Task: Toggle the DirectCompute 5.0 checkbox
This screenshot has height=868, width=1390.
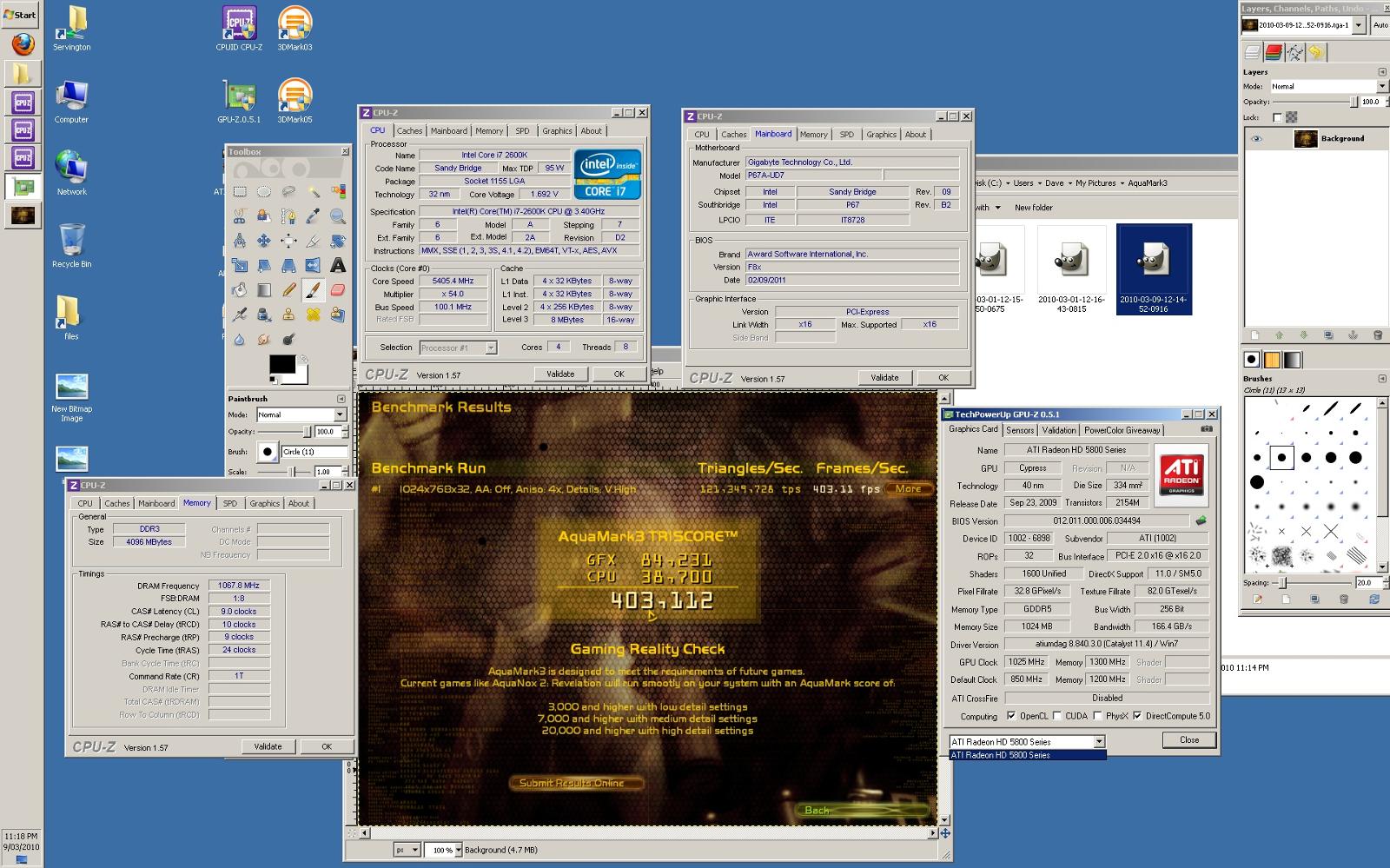Action: (x=1137, y=716)
